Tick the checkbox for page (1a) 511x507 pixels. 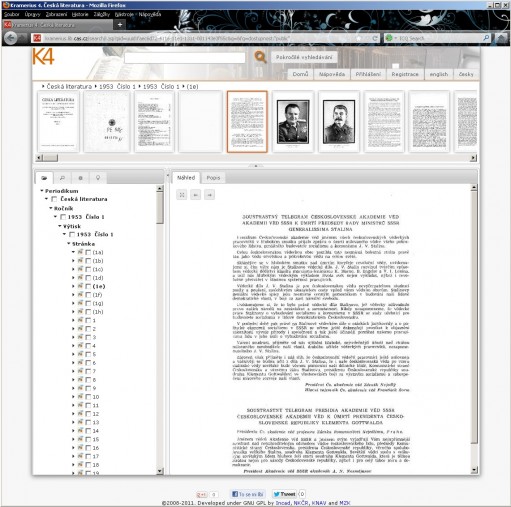coord(88,252)
